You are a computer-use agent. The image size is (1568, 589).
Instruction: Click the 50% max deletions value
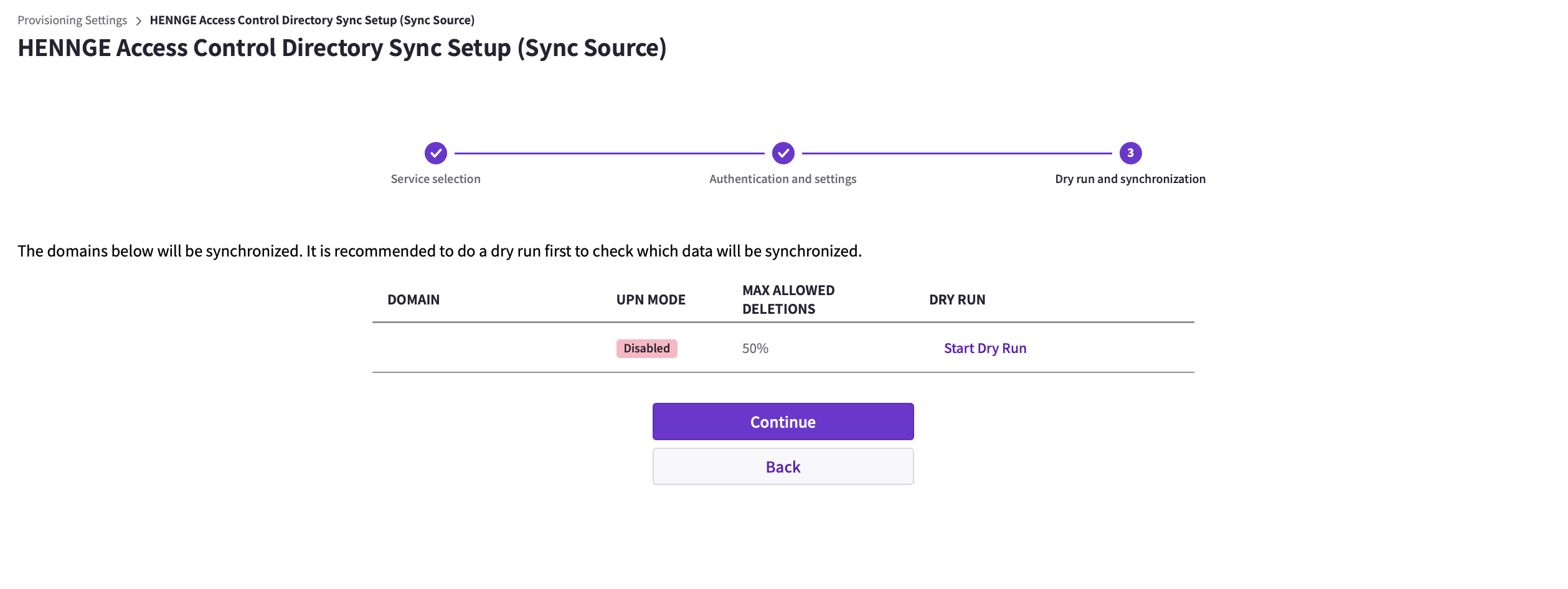[755, 349]
